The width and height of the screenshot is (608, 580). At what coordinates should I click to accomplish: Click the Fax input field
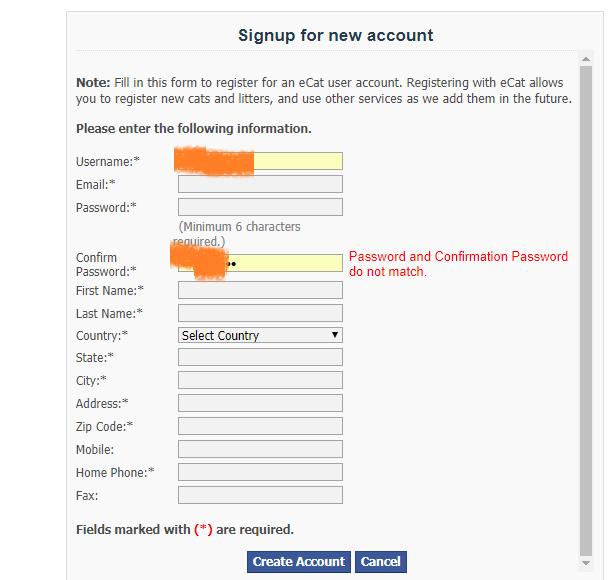[x=260, y=495]
